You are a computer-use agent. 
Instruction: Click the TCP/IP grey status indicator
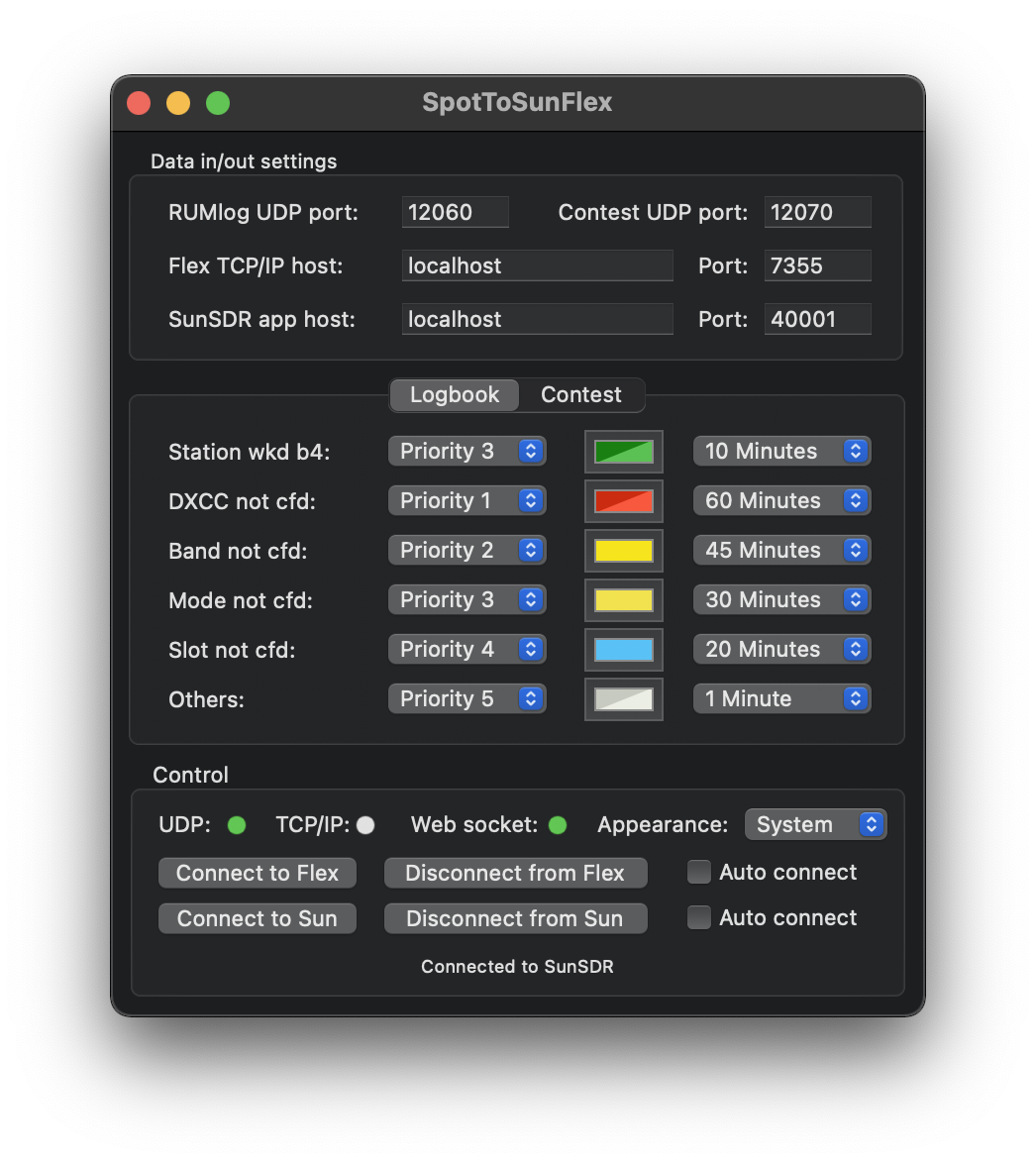365,825
